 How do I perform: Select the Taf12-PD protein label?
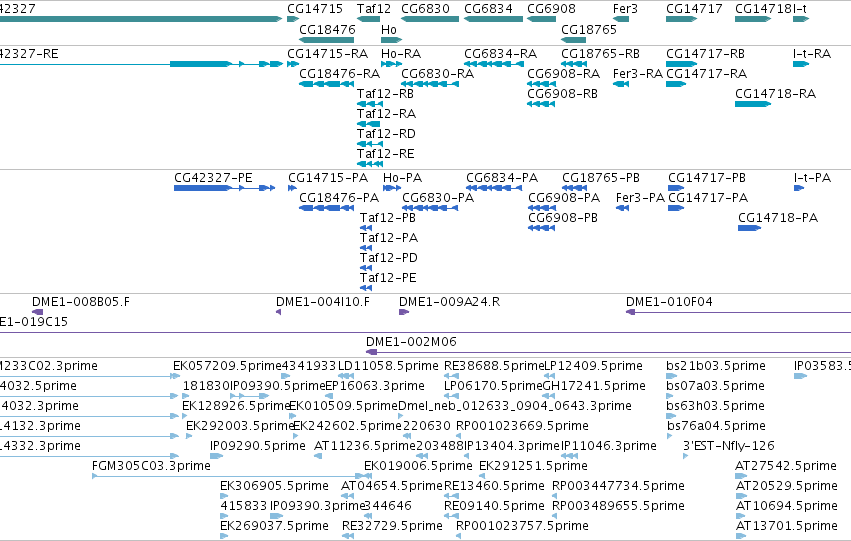coord(389,258)
